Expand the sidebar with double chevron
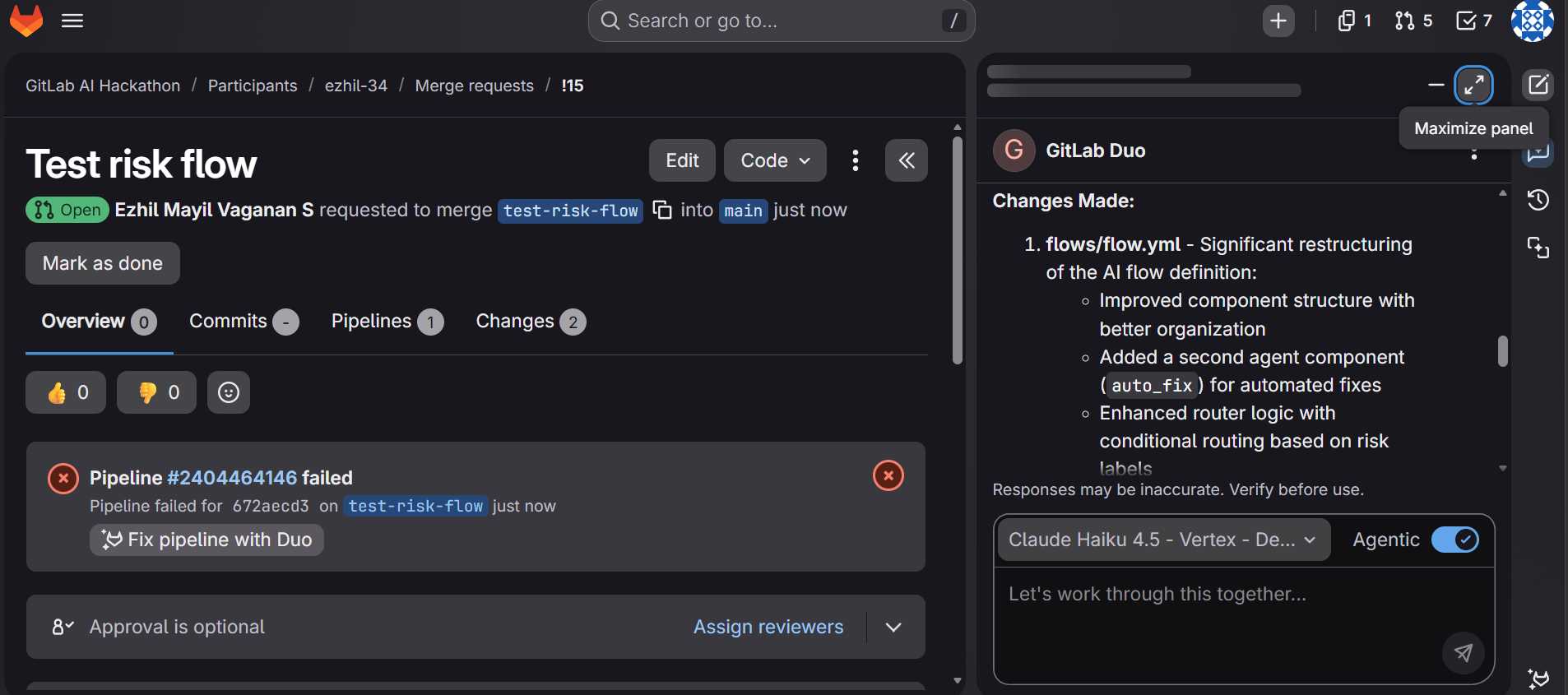This screenshot has height=695, width=1568. coord(907,160)
